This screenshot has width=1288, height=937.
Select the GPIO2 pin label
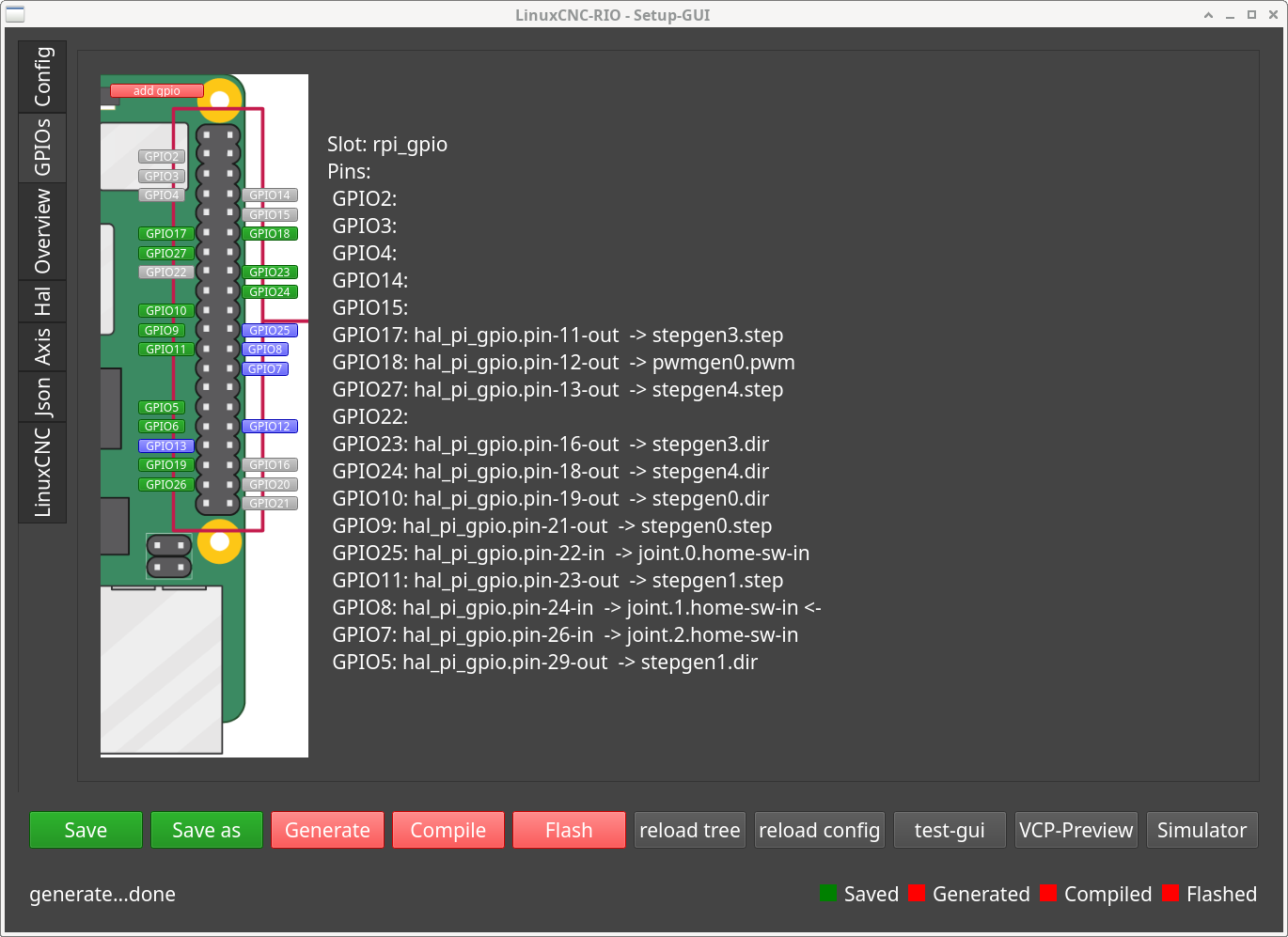tap(162, 157)
